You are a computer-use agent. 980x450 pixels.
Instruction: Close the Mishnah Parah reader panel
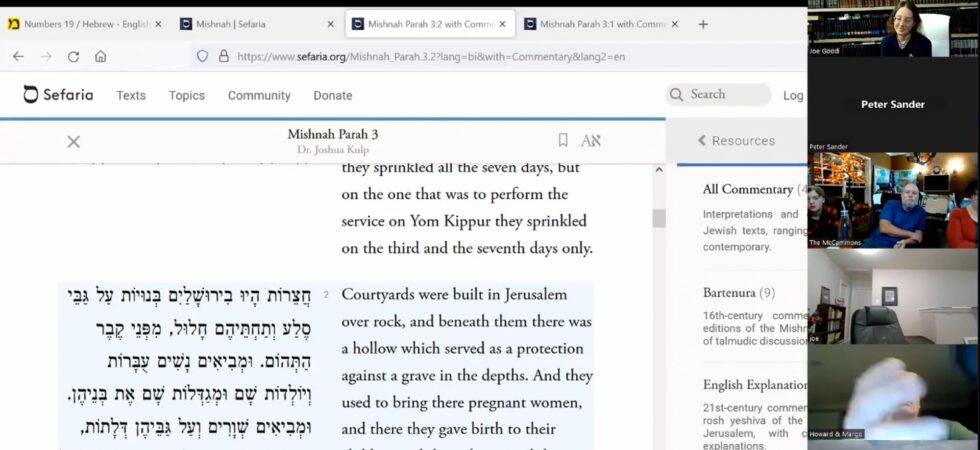tap(73, 141)
